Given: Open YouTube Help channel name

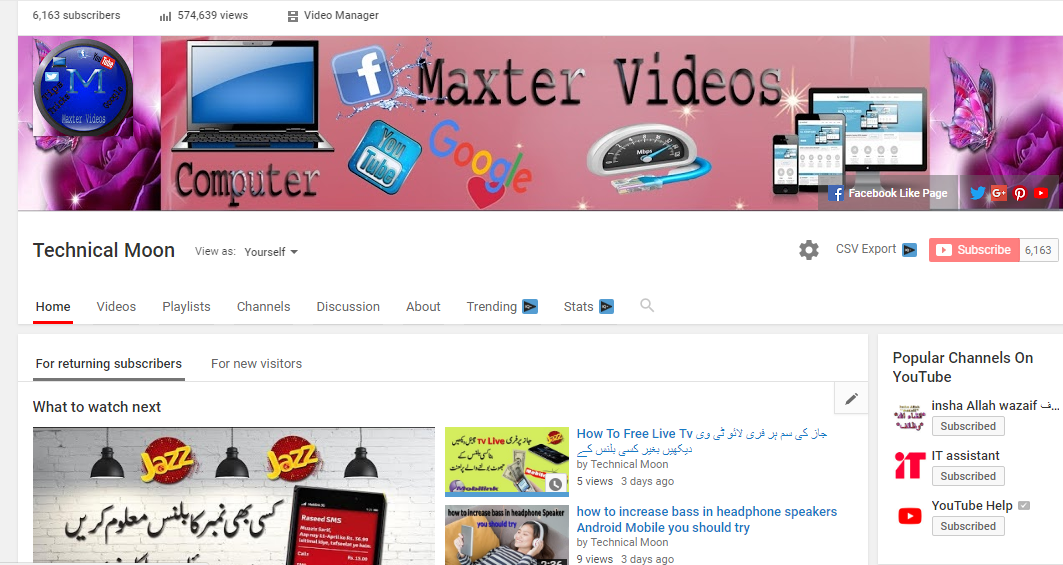Looking at the screenshot, I should pos(971,505).
